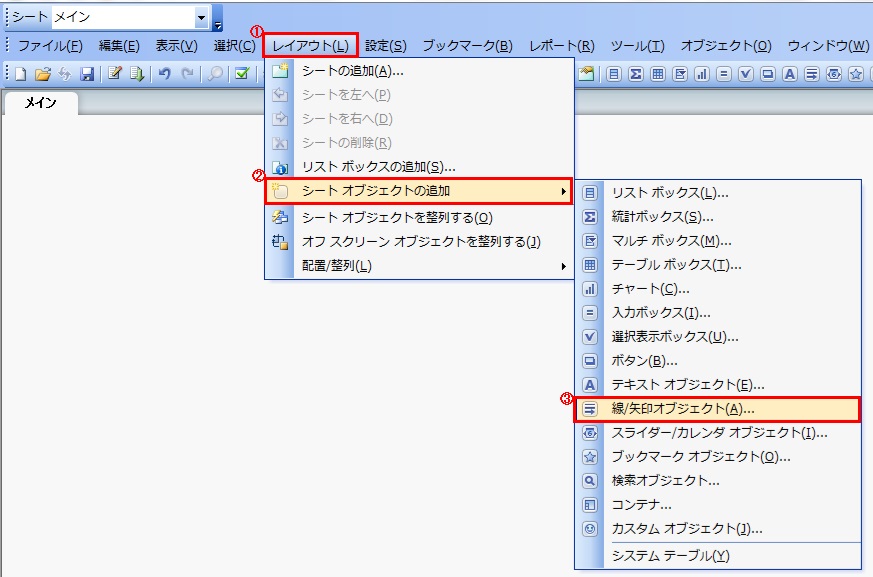Click the sheet properties icon left of list box icon
This screenshot has width=873, height=577.
point(586,74)
